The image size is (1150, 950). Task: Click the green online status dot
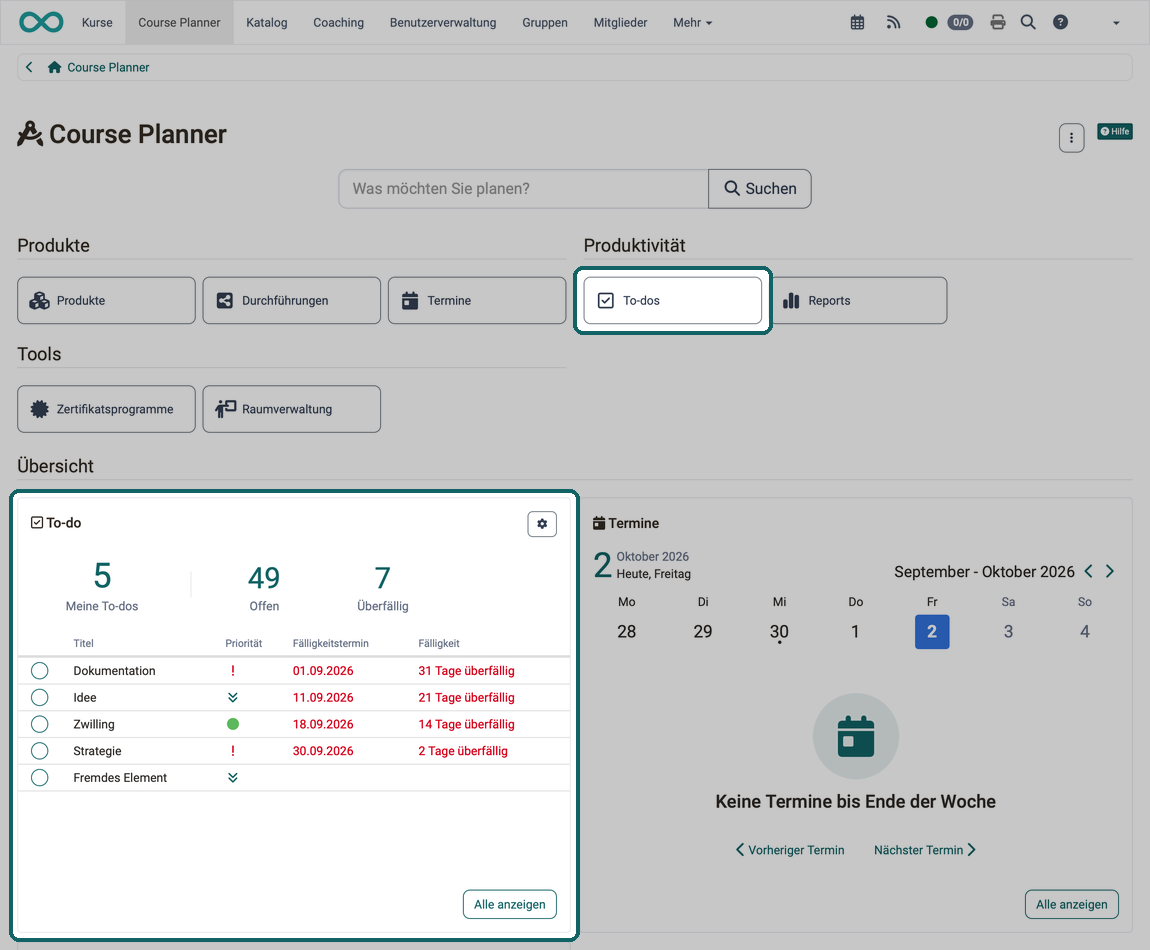(x=931, y=23)
